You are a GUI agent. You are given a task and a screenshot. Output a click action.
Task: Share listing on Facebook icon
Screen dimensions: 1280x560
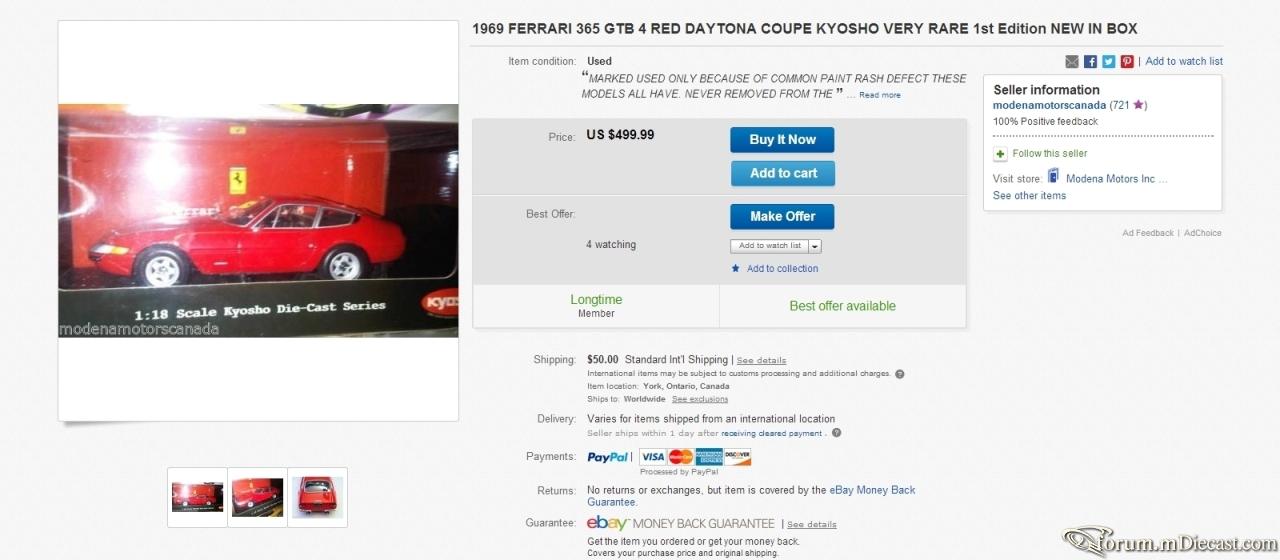[1090, 61]
